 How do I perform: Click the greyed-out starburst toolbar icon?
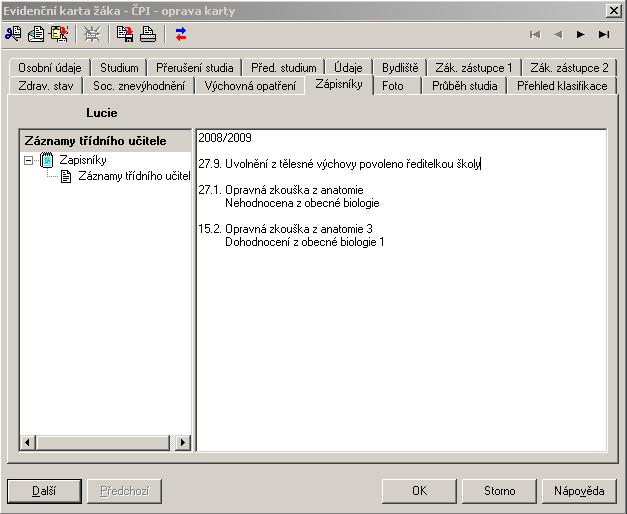click(x=92, y=34)
